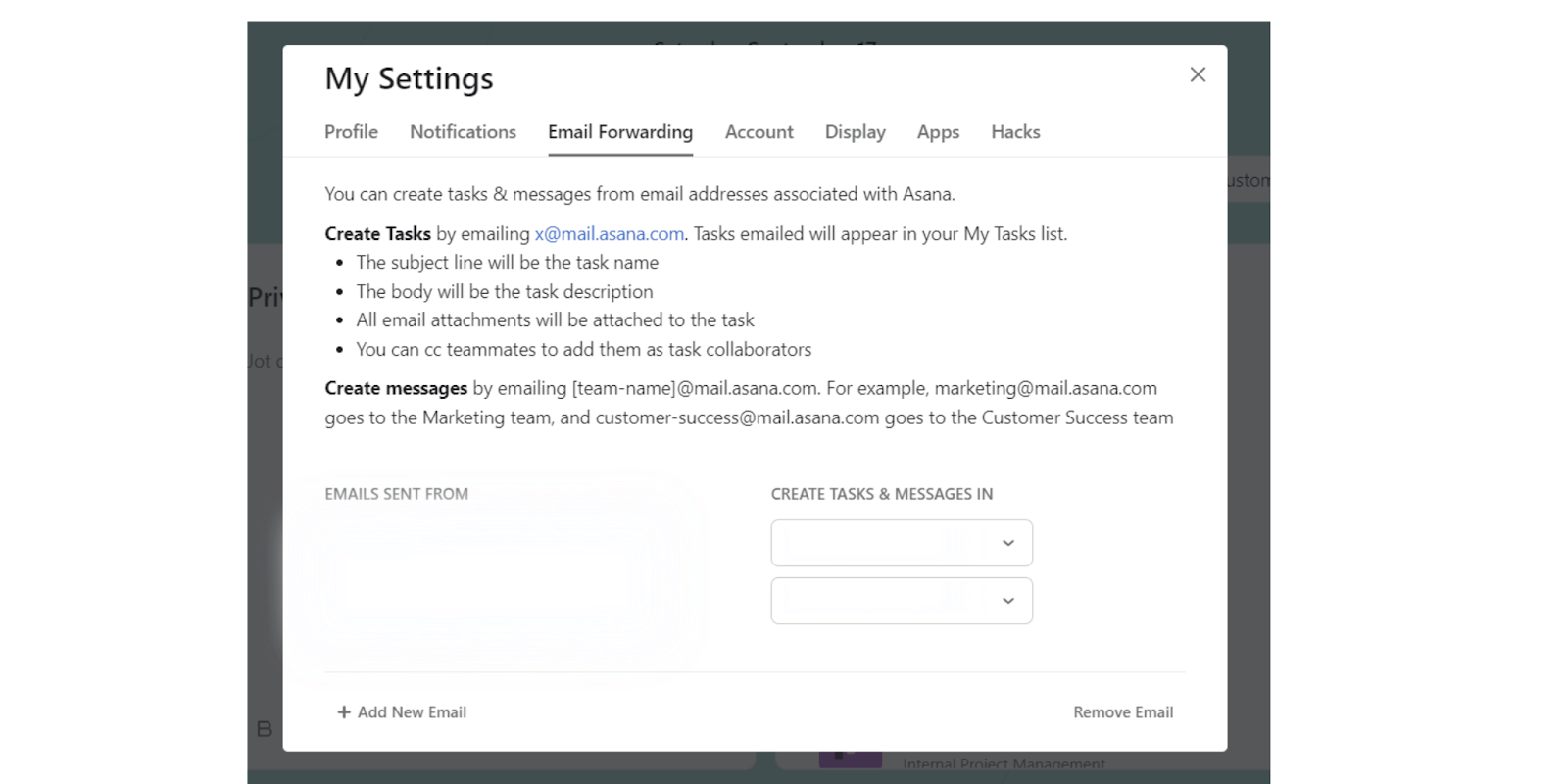Image resolution: width=1568 pixels, height=784 pixels.
Task: Click 'The body will be the task description'
Action: pyautogui.click(x=505, y=292)
